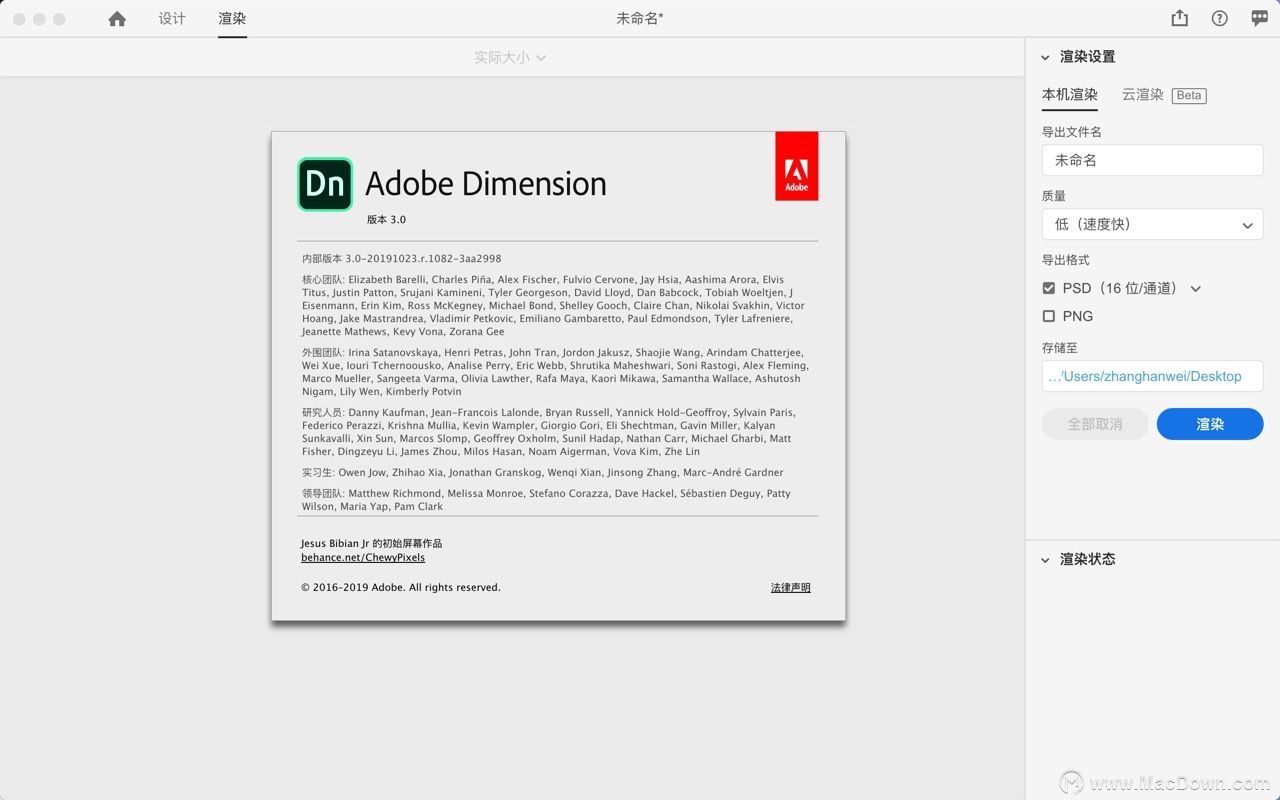Select the 渲染 tab
Viewport: 1280px width, 800px height.
pyautogui.click(x=232, y=19)
